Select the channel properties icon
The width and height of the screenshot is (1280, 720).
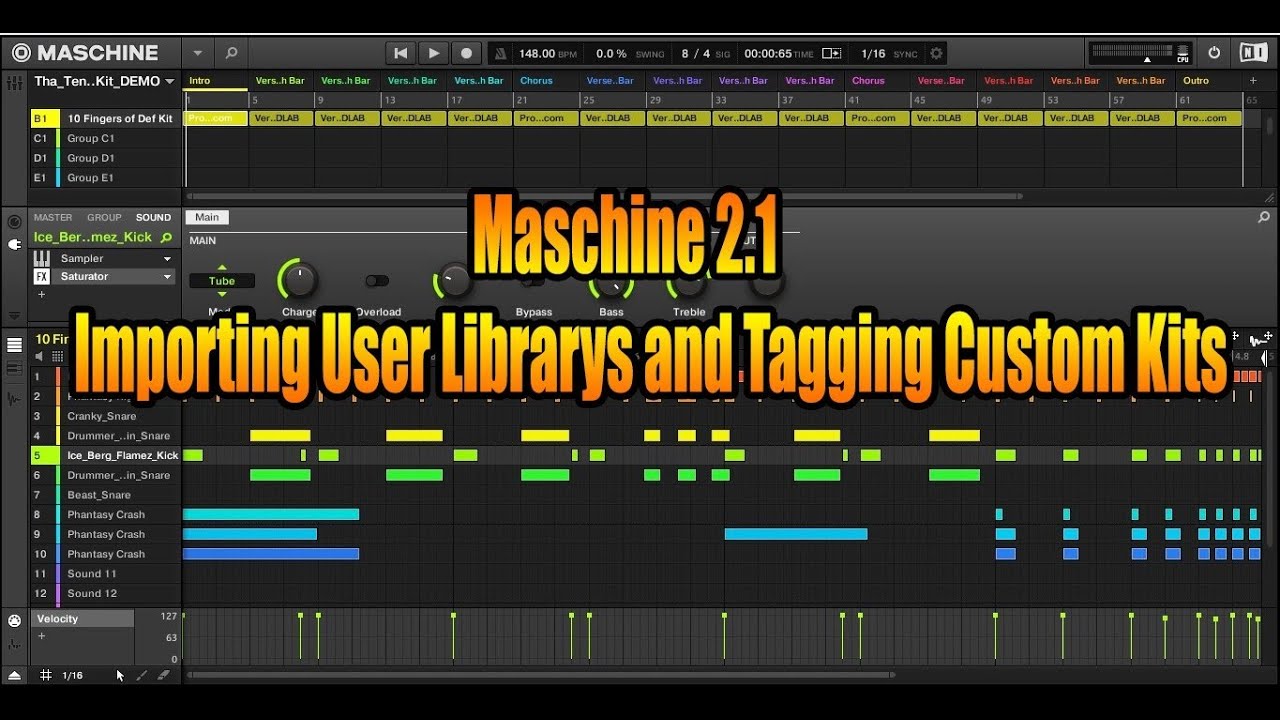[14, 222]
